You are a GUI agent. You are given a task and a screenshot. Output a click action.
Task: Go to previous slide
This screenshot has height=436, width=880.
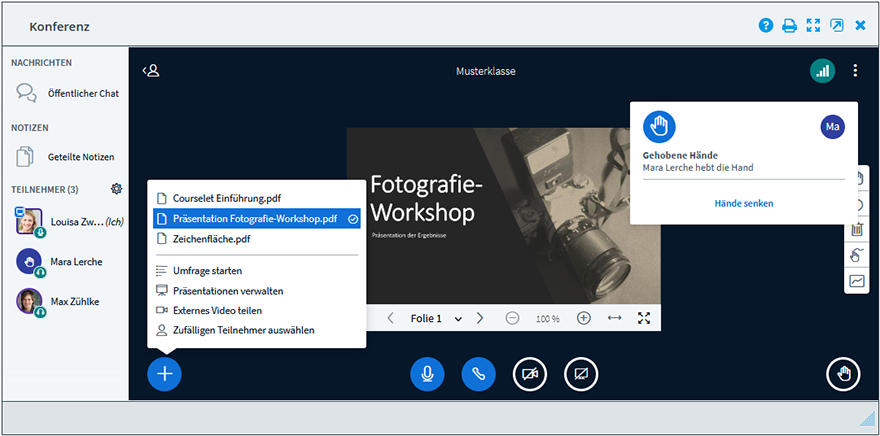point(391,318)
